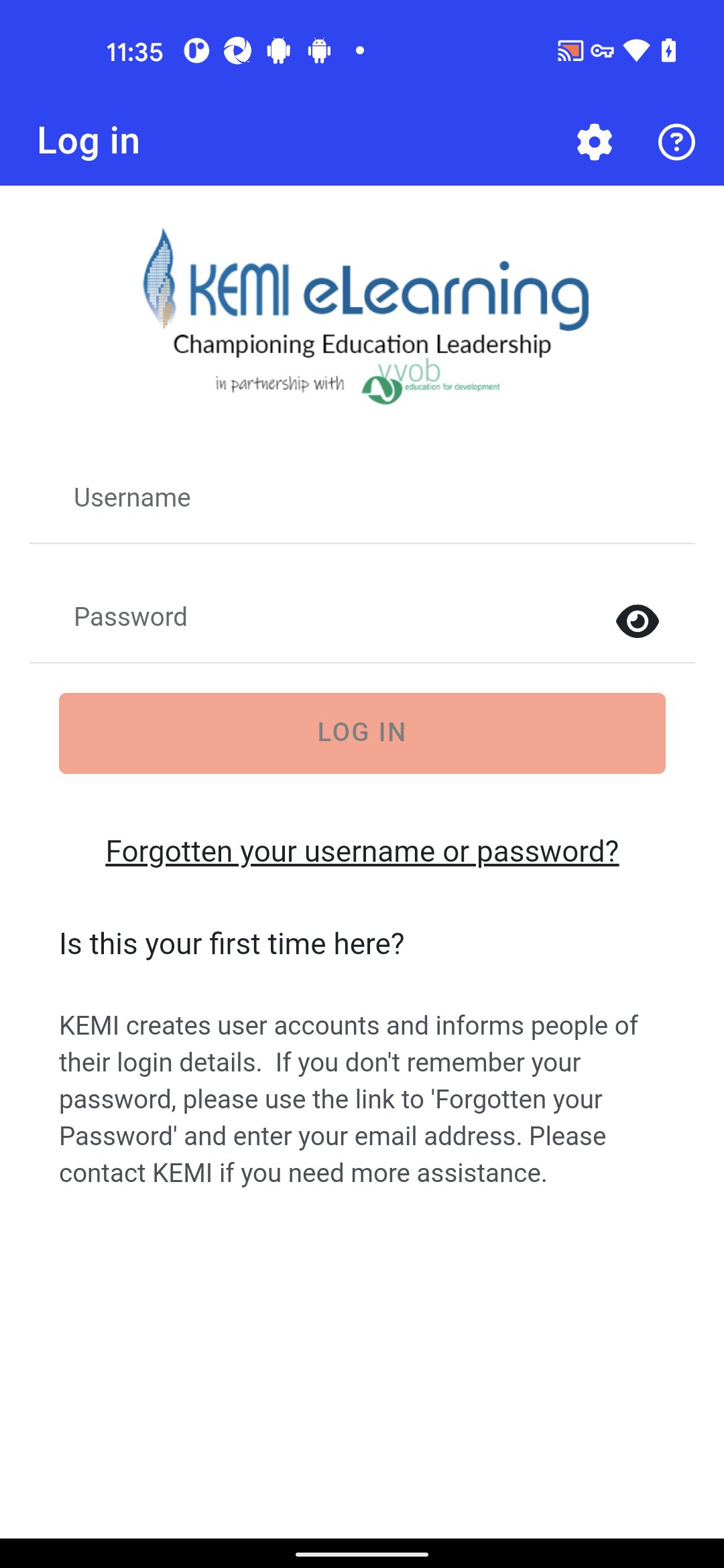Tap the second Android robot notification icon

tap(320, 51)
